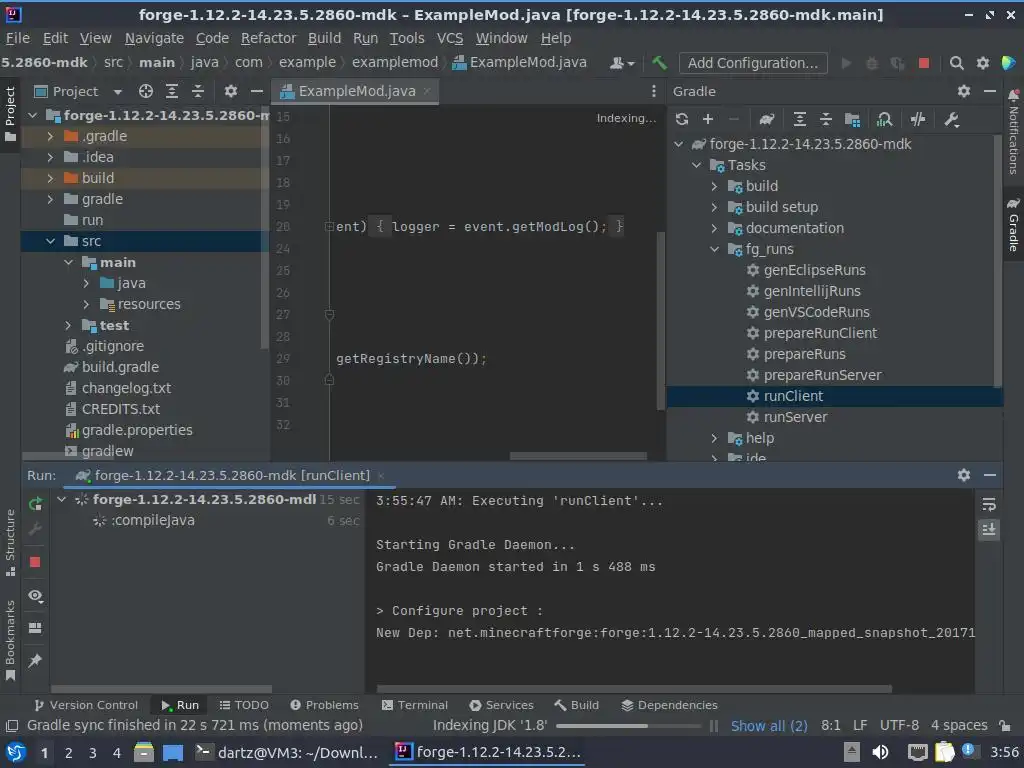Pause the indexing background task

coord(714,726)
